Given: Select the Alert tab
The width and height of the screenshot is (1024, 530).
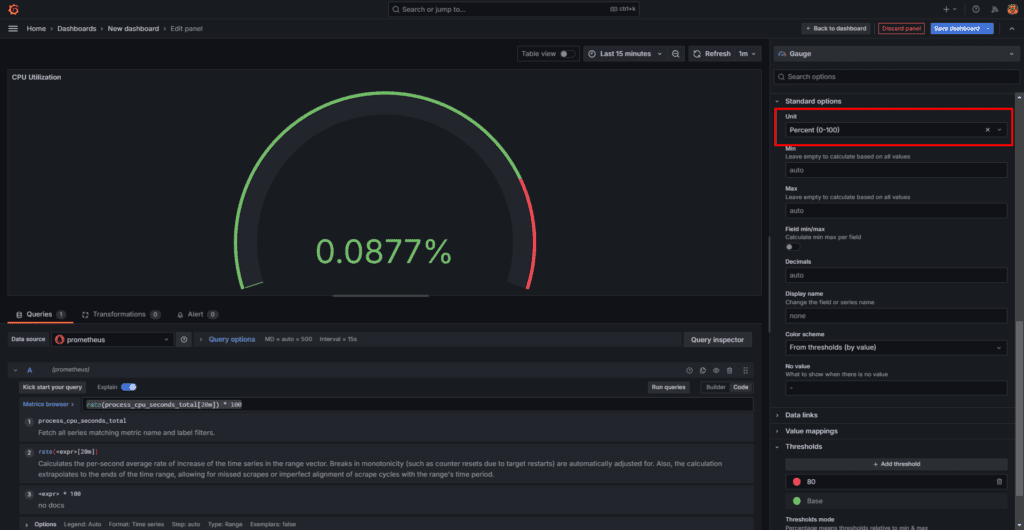Looking at the screenshot, I should point(197,315).
